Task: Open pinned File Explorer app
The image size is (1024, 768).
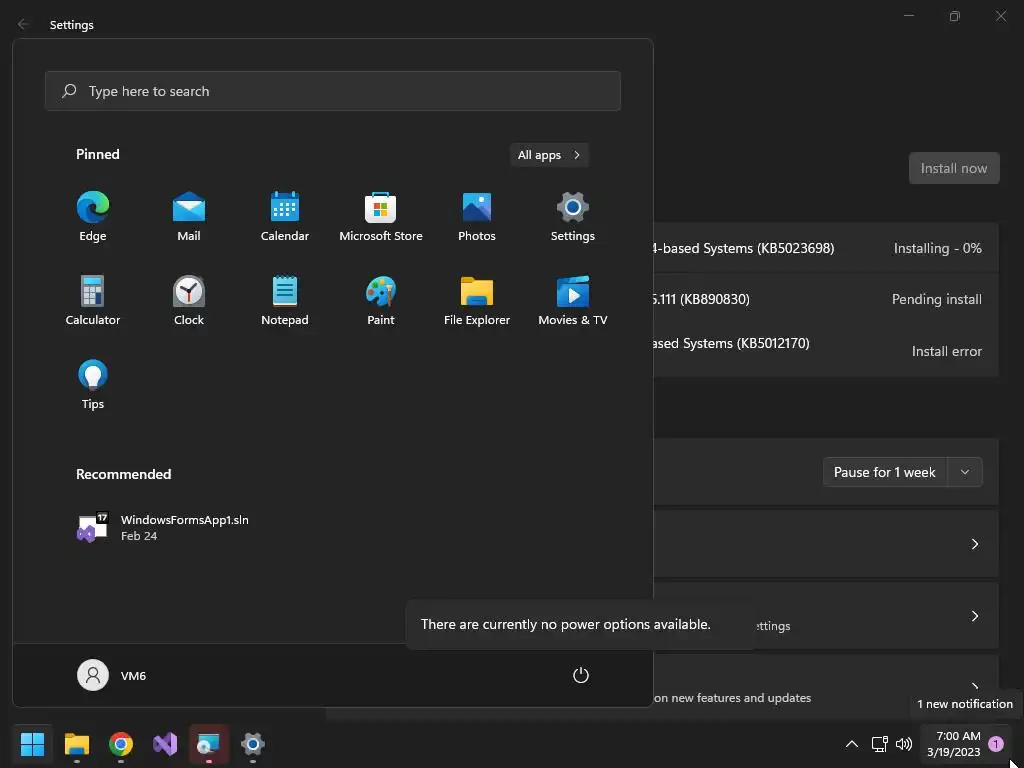Action: pyautogui.click(x=477, y=300)
